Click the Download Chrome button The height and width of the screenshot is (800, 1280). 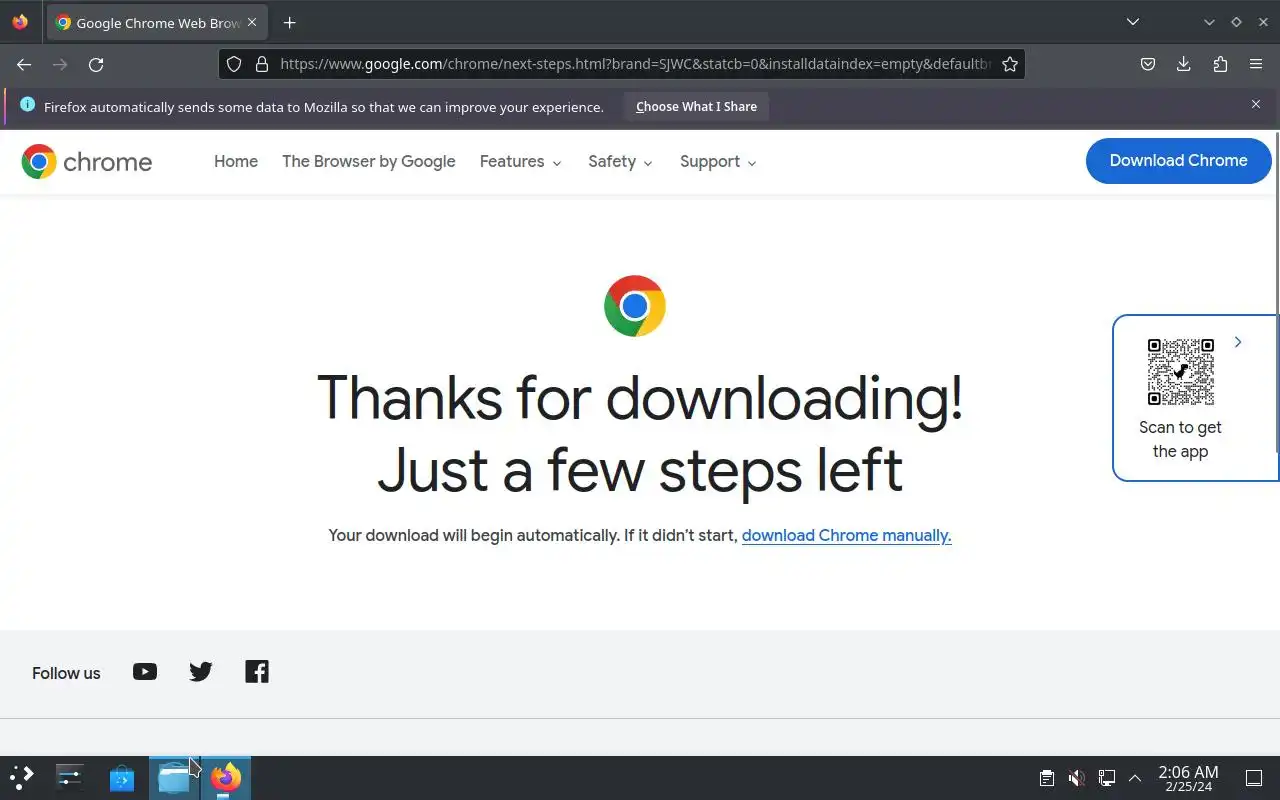[1178, 161]
